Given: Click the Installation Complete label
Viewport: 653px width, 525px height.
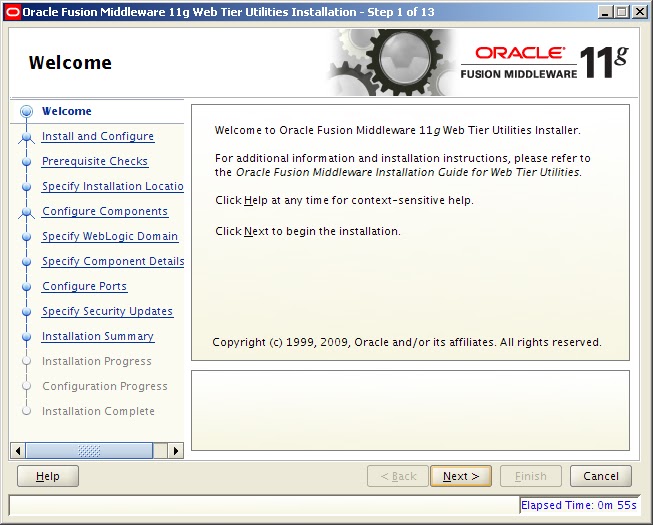Looking at the screenshot, I should click(x=98, y=411).
